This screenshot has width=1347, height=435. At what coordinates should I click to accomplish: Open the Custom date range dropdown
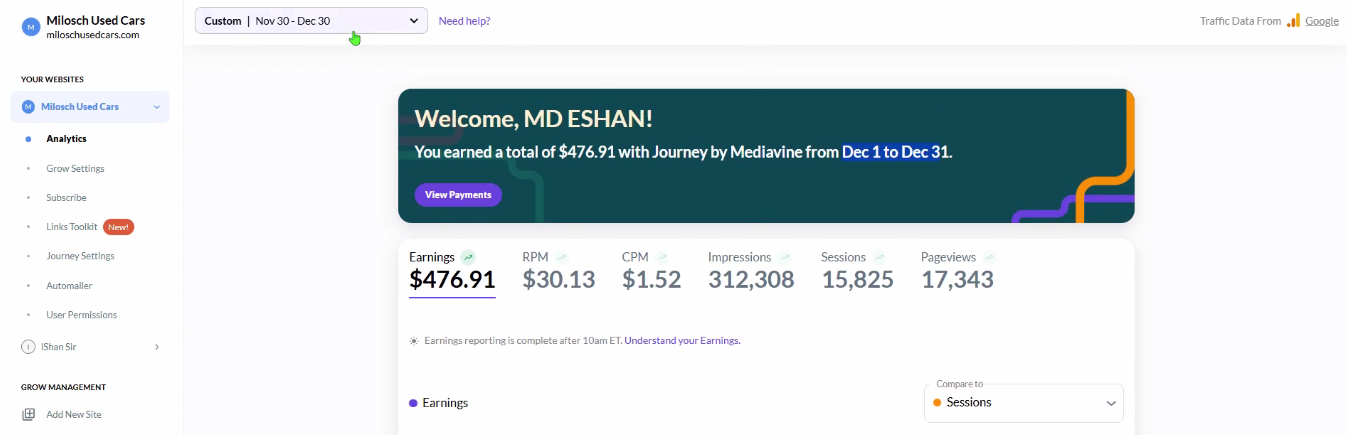tap(311, 20)
